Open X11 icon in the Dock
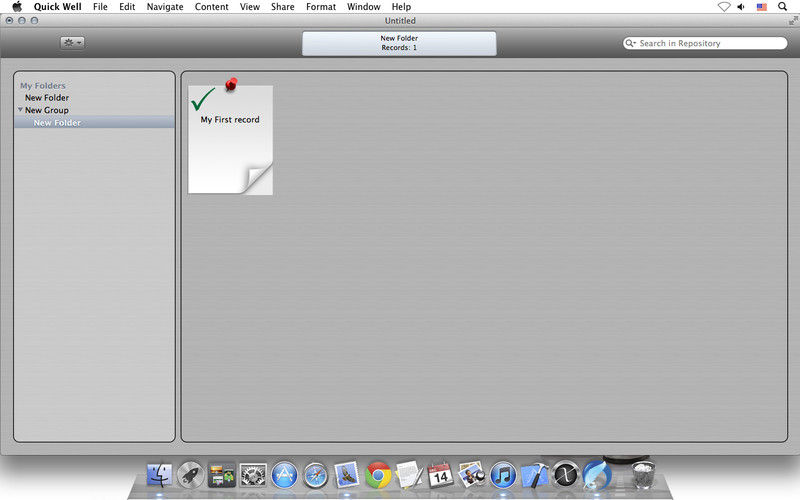The width and height of the screenshot is (800, 500). [x=566, y=474]
